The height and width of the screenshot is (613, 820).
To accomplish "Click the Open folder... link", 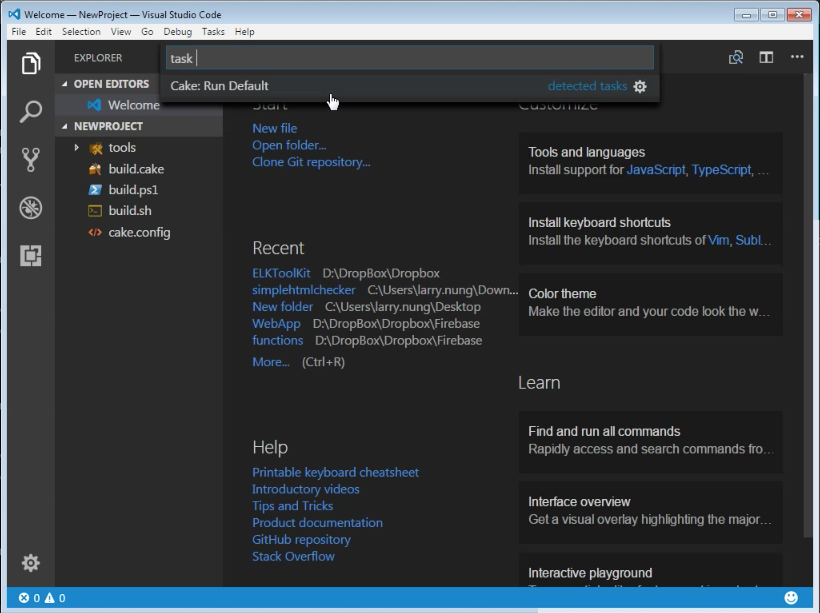I will coord(289,145).
